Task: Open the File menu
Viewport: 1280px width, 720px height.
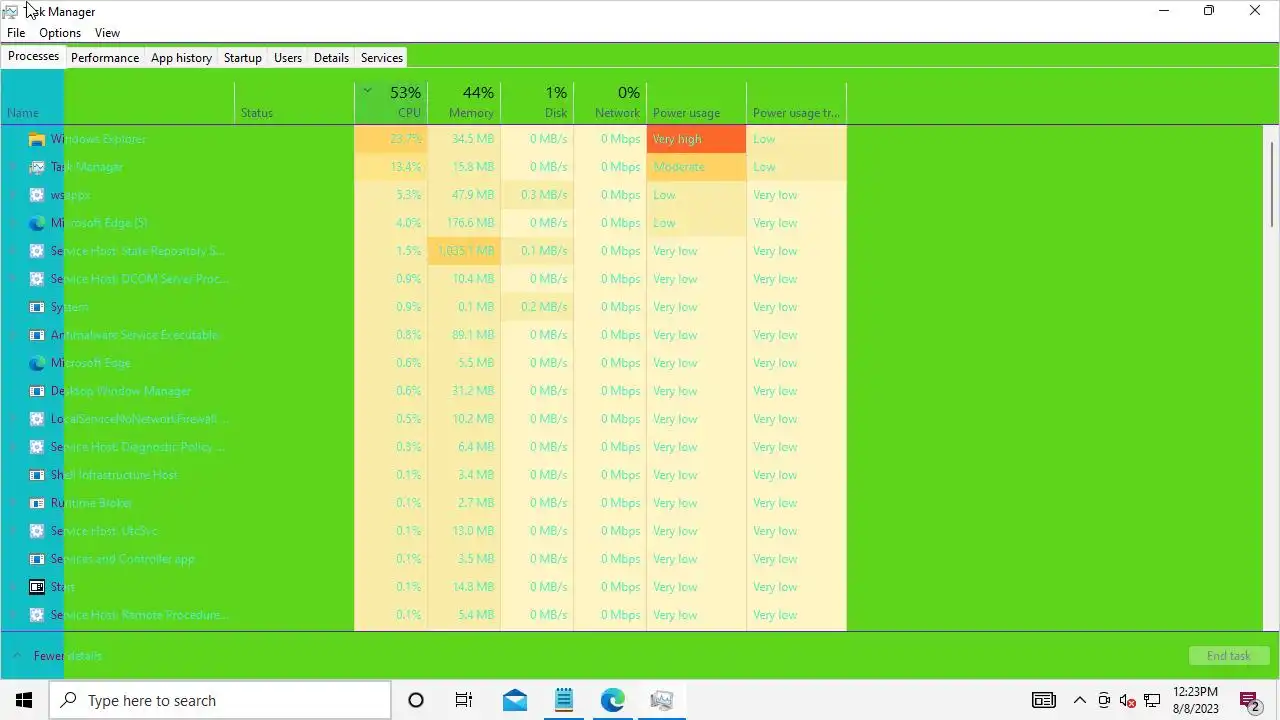Action: click(16, 33)
